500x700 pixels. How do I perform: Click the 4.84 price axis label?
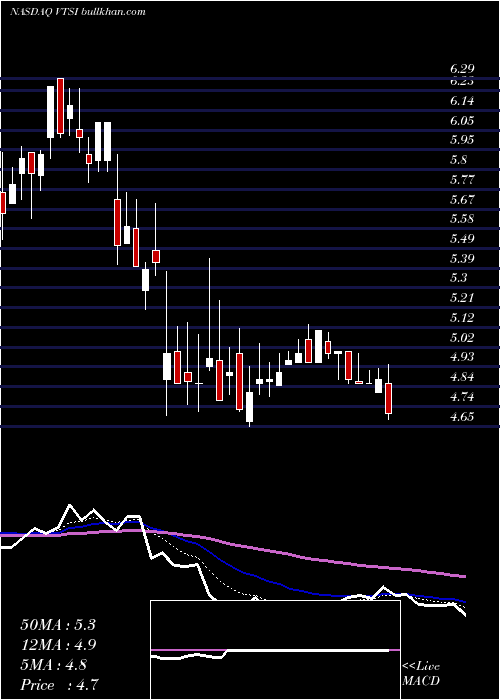462,377
